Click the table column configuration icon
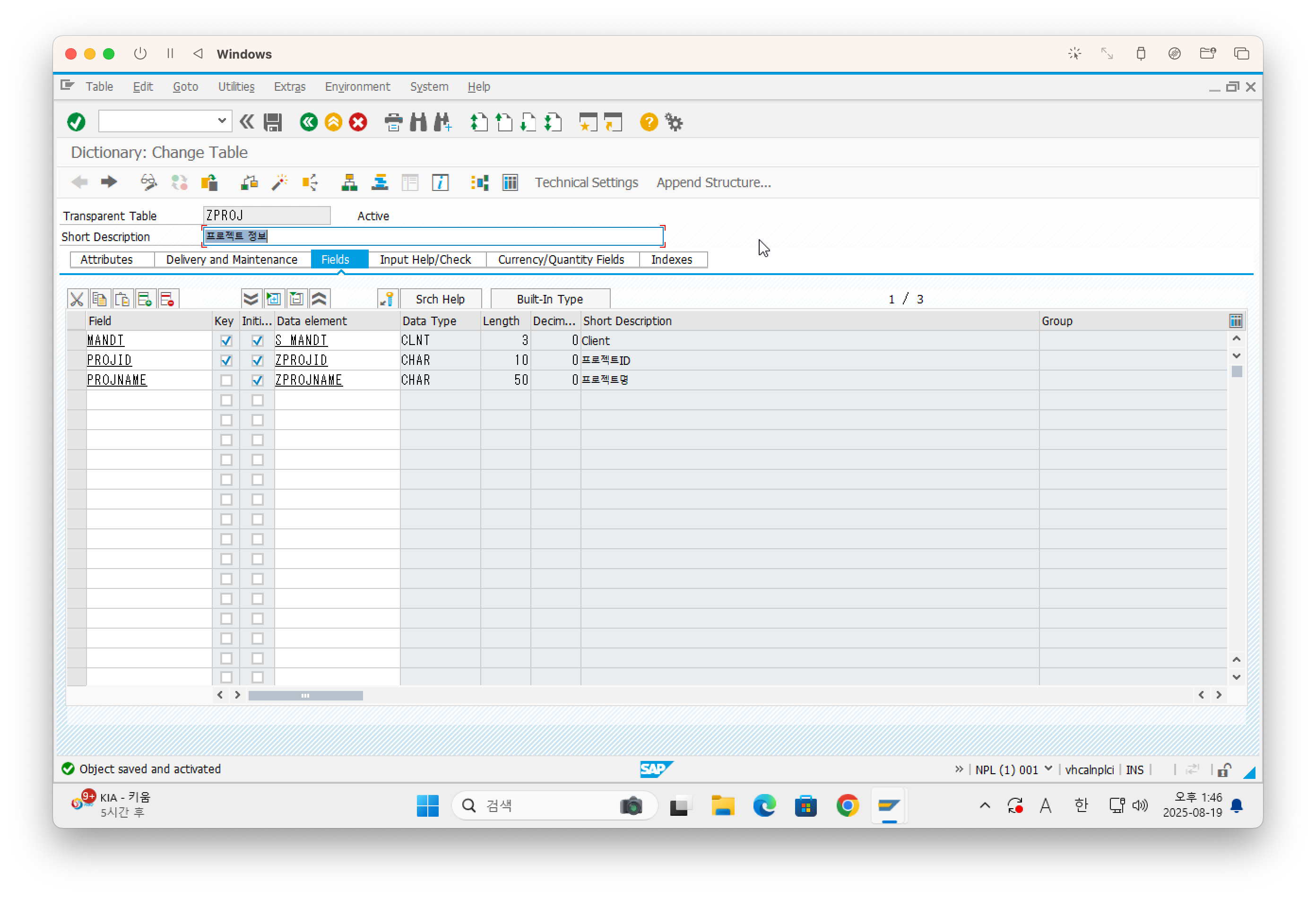 (1236, 321)
